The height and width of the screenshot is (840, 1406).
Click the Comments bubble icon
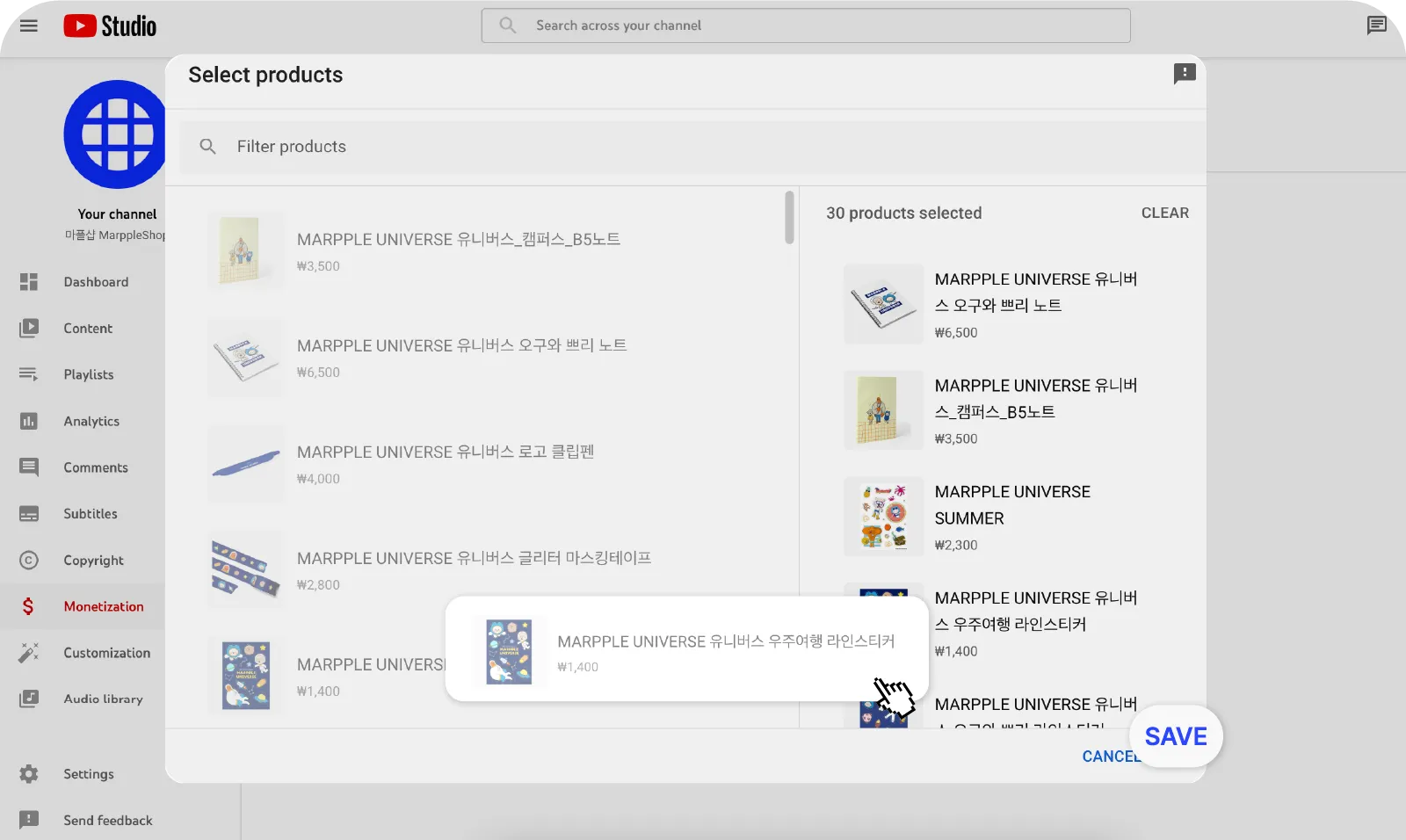click(29, 467)
